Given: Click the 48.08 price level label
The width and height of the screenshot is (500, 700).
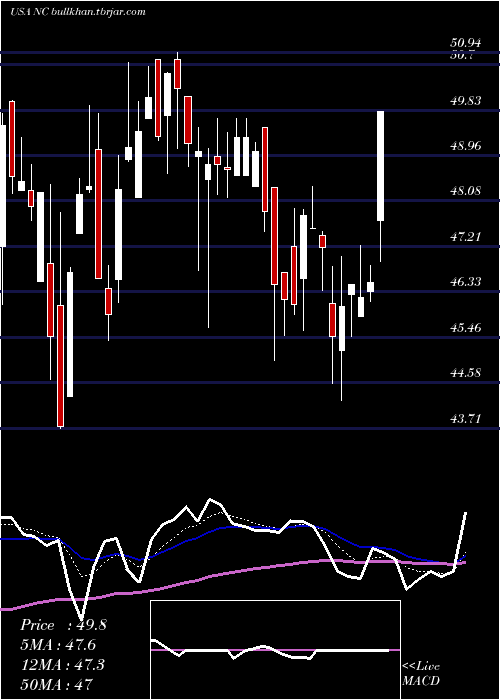Looking at the screenshot, I should click(x=466, y=191).
